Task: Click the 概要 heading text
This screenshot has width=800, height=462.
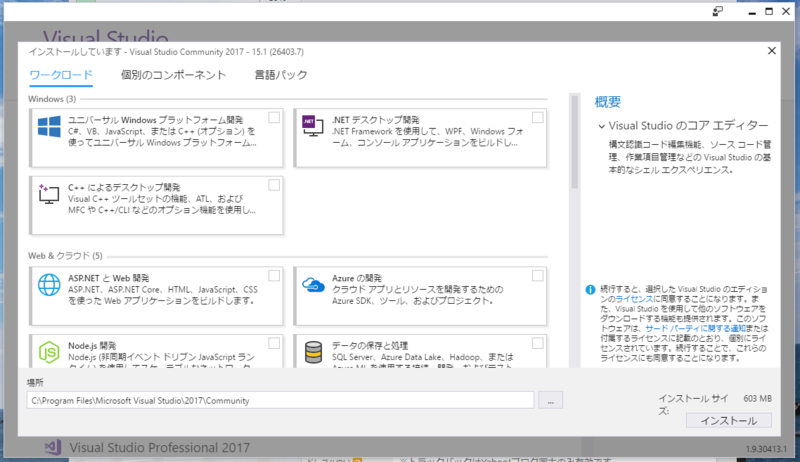Action: (x=608, y=102)
